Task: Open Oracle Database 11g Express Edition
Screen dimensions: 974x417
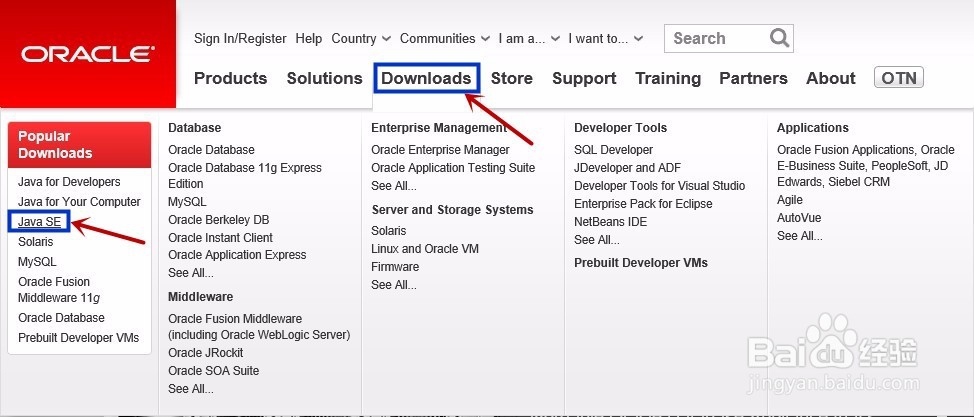Action: (245, 176)
